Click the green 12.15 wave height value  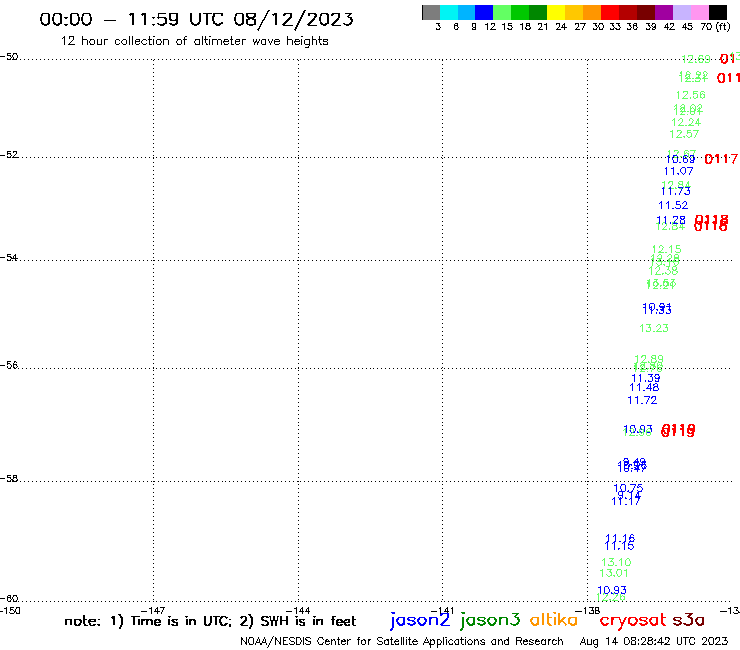coord(666,249)
